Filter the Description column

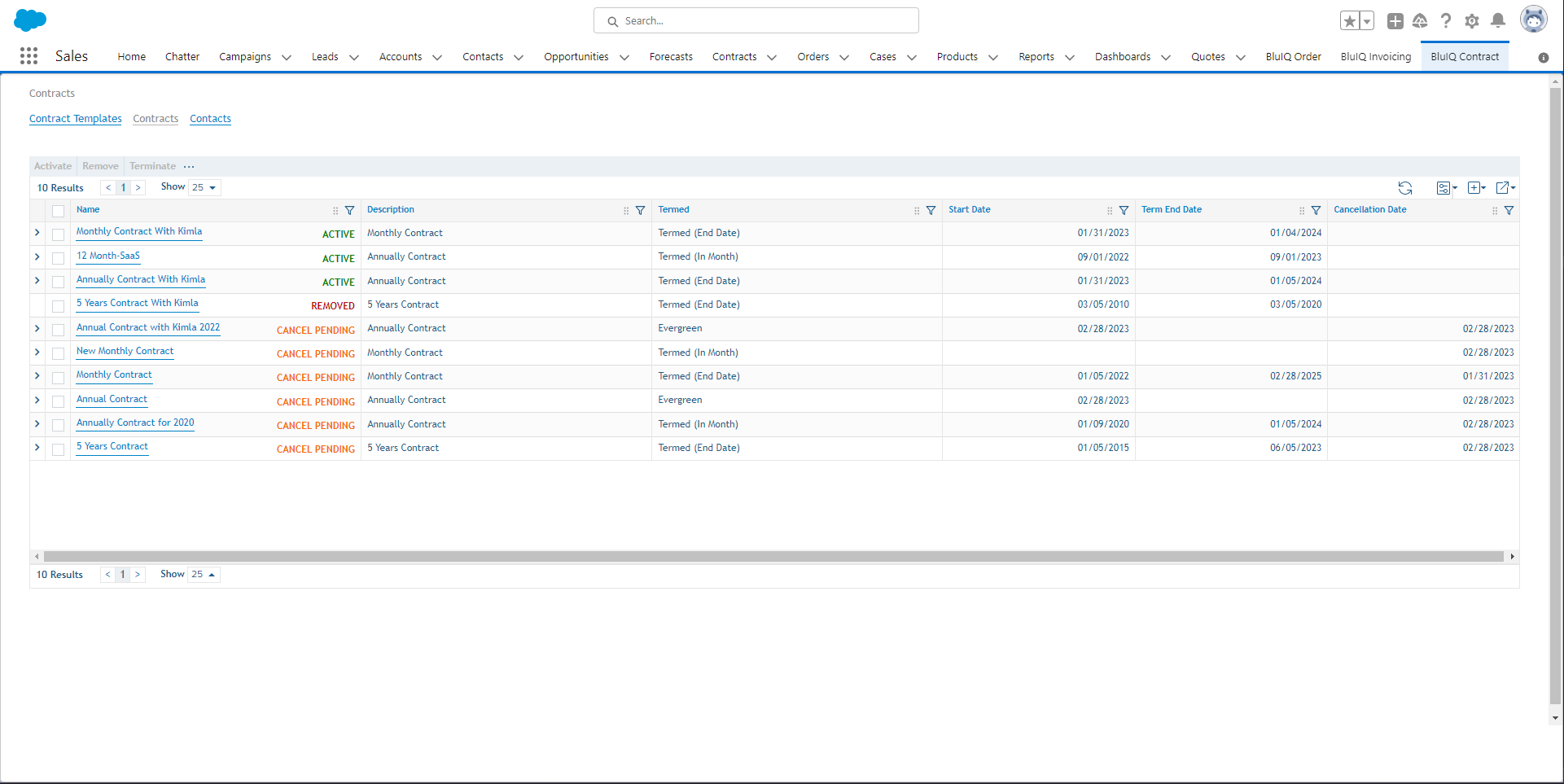(x=641, y=211)
